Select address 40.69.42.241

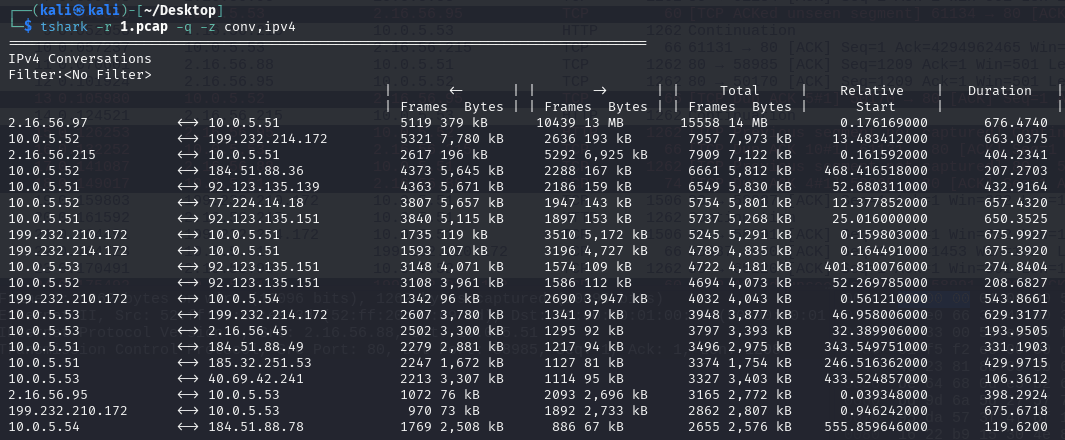[255, 379]
